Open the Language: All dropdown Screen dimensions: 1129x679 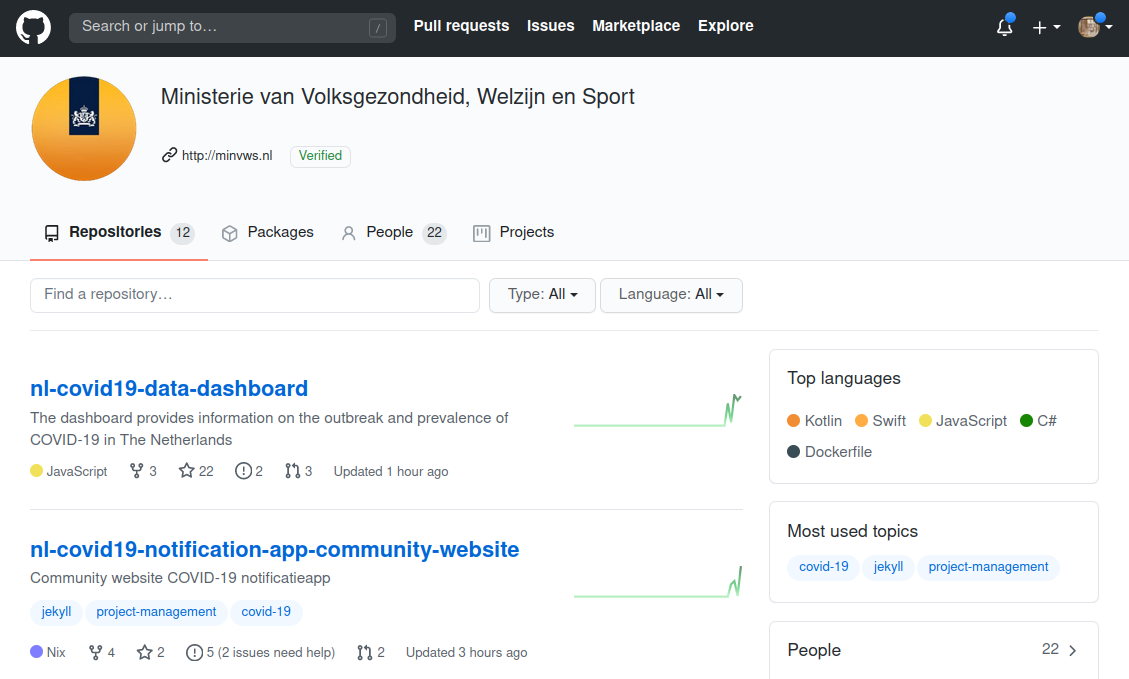tap(671, 295)
